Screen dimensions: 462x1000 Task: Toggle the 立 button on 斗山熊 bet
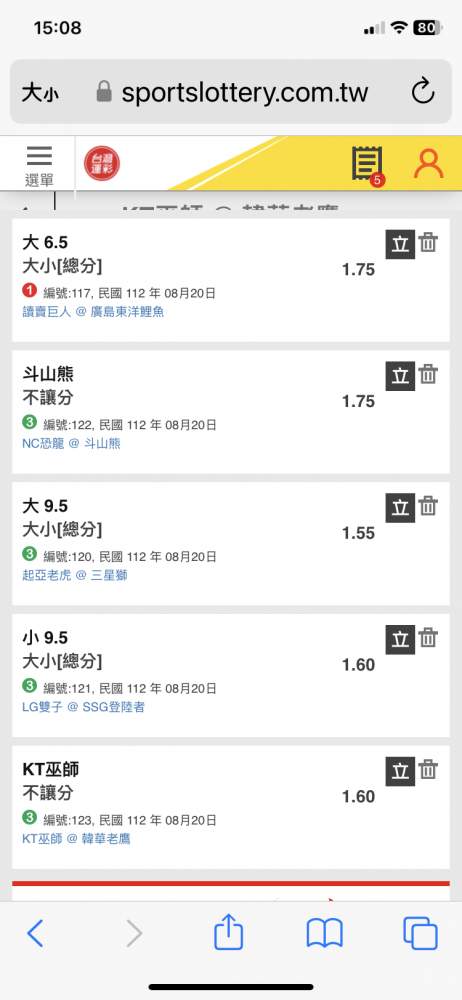[400, 376]
